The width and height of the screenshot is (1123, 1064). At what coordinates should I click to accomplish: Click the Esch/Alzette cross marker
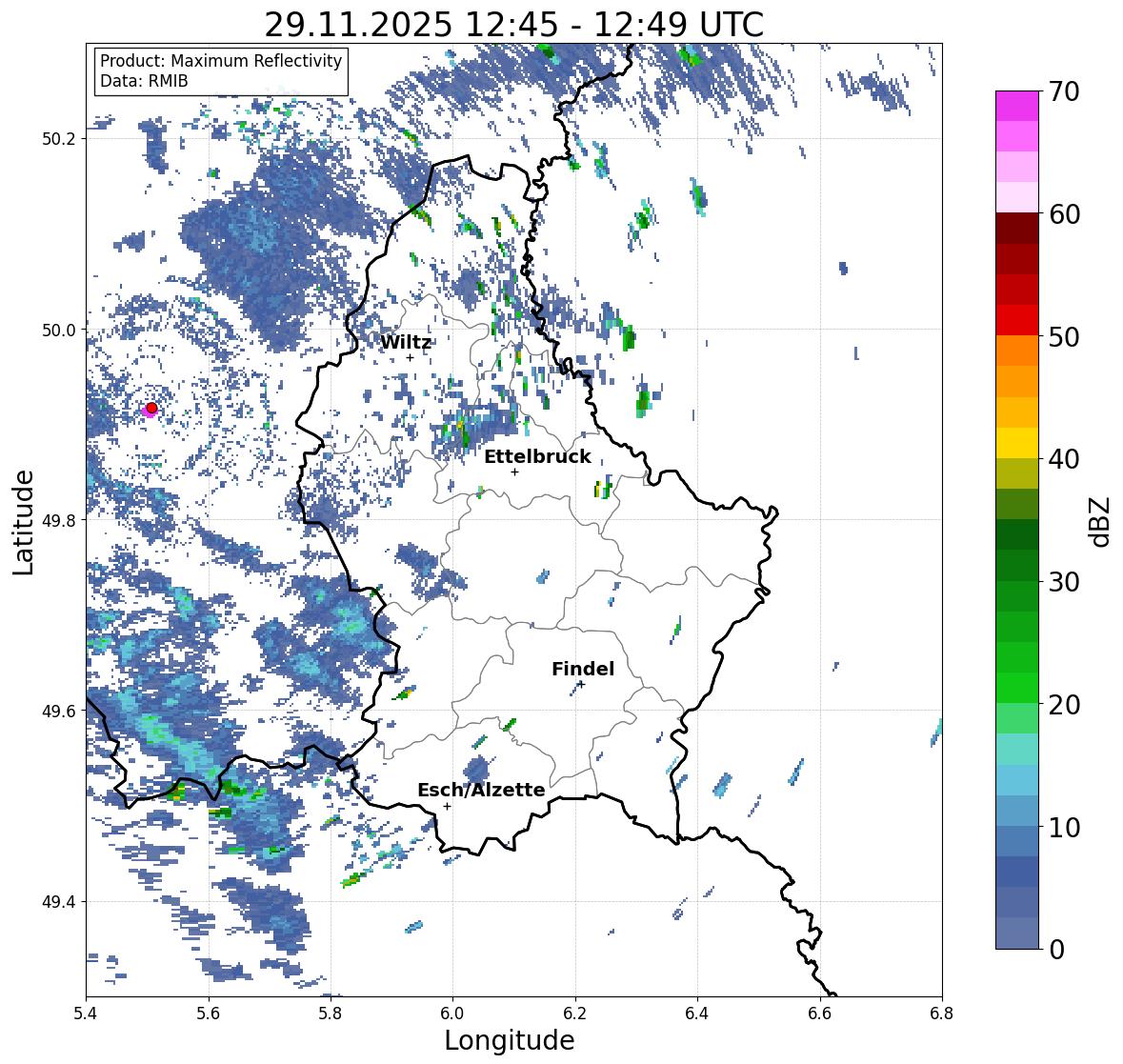pos(447,806)
